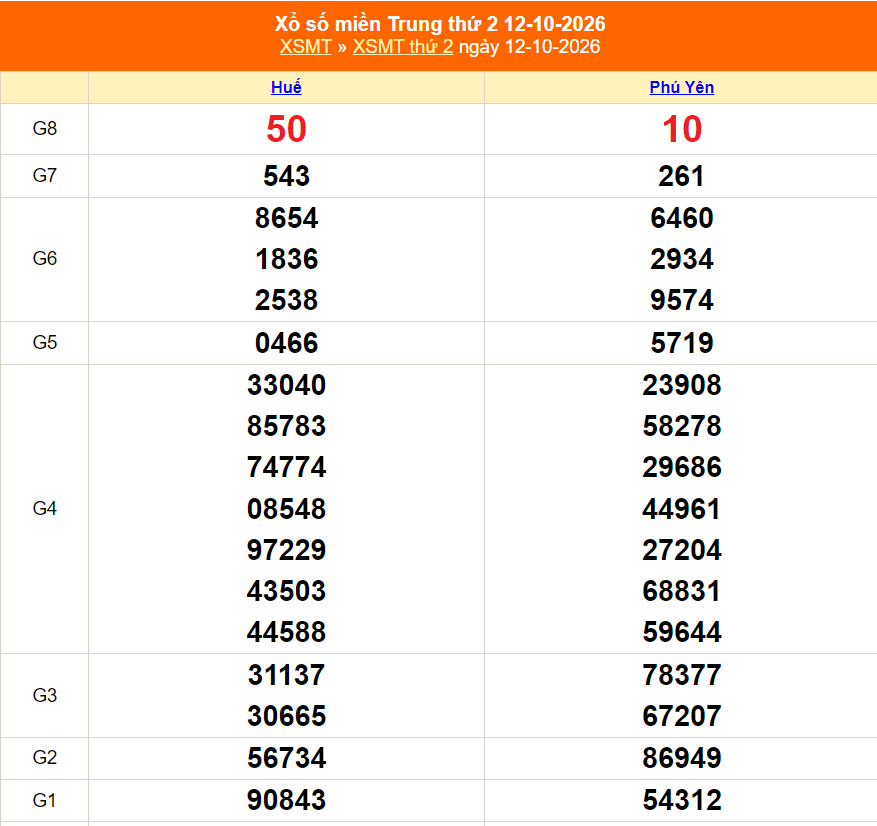Viewport: 877px width, 826px height.
Task: Click the G6 number 2538
Action: (x=286, y=300)
